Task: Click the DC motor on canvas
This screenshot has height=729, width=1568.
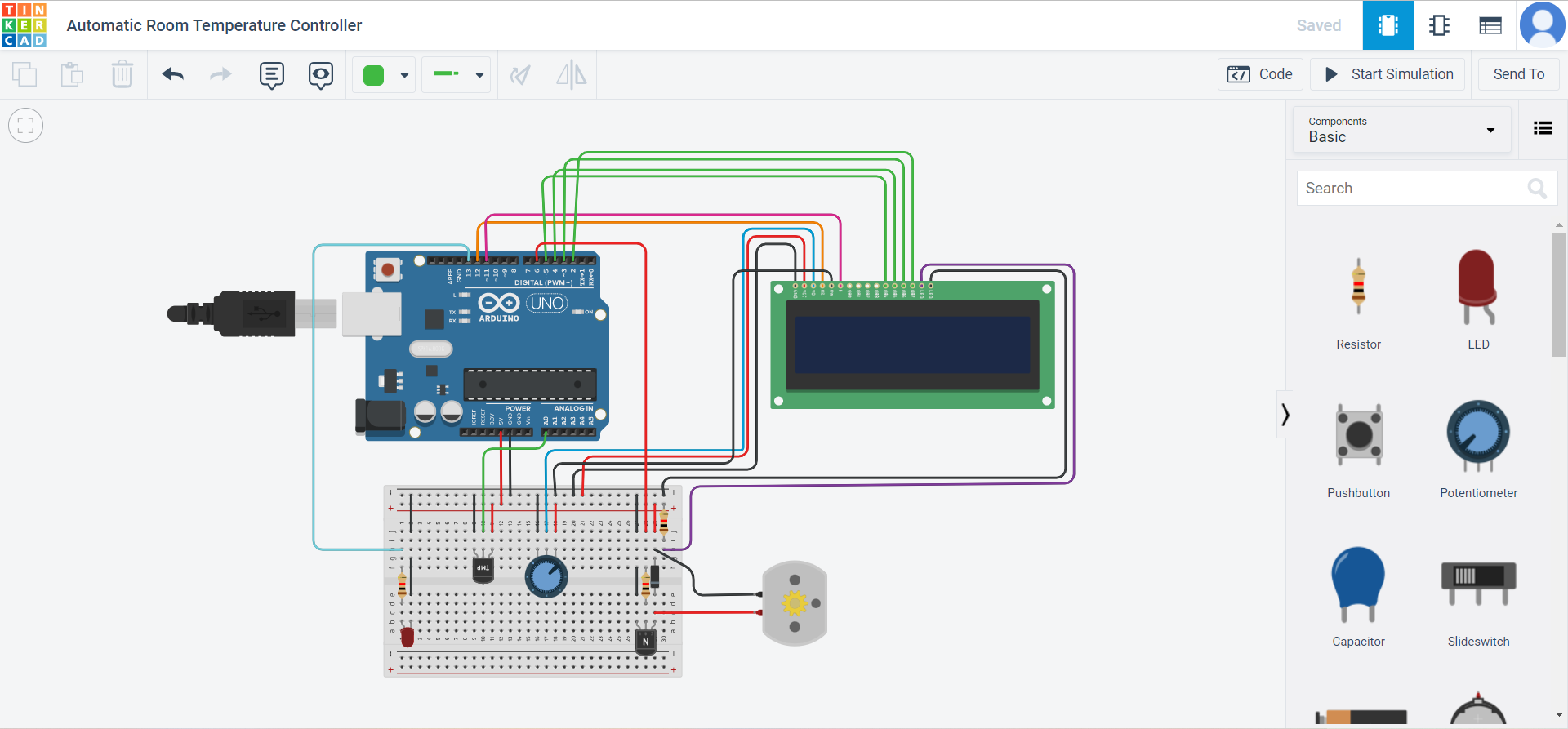Action: point(795,603)
